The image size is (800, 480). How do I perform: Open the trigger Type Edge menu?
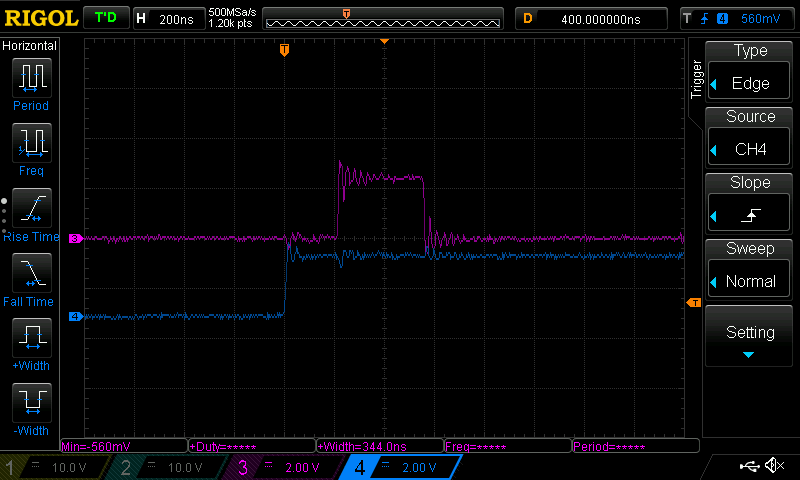click(749, 70)
